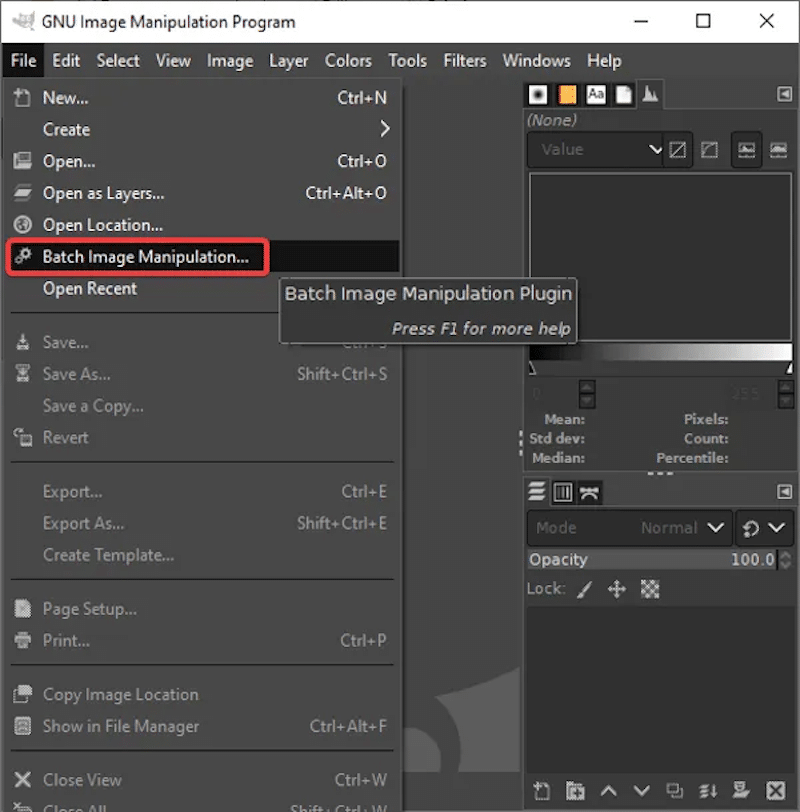Viewport: 800px width, 812px height.
Task: Click the Opacity spin arrows
Action: click(785, 559)
